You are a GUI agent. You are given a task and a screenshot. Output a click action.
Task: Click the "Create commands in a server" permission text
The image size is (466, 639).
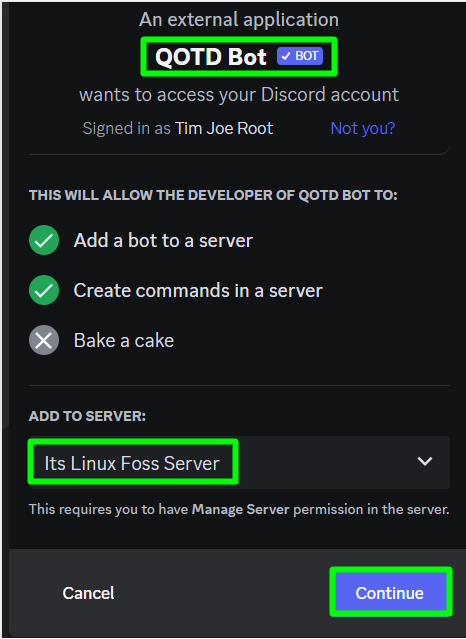(198, 291)
